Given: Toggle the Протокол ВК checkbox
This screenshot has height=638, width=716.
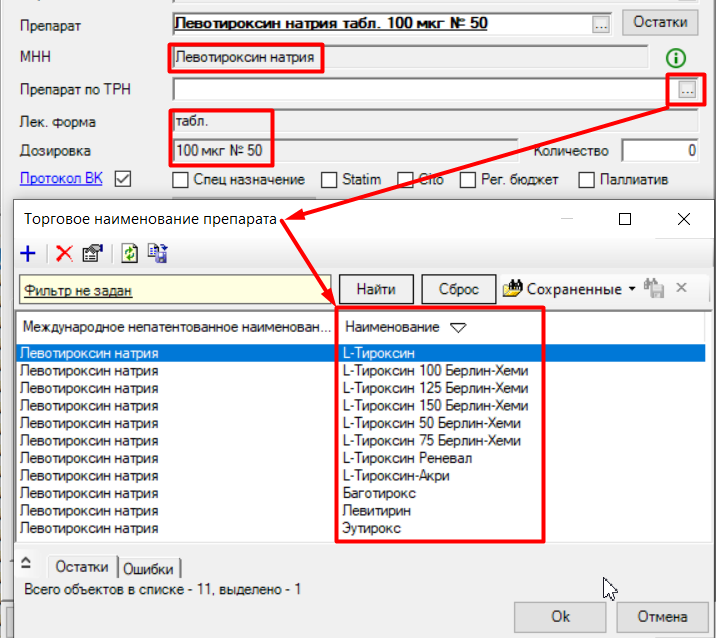Looking at the screenshot, I should coord(123,179).
